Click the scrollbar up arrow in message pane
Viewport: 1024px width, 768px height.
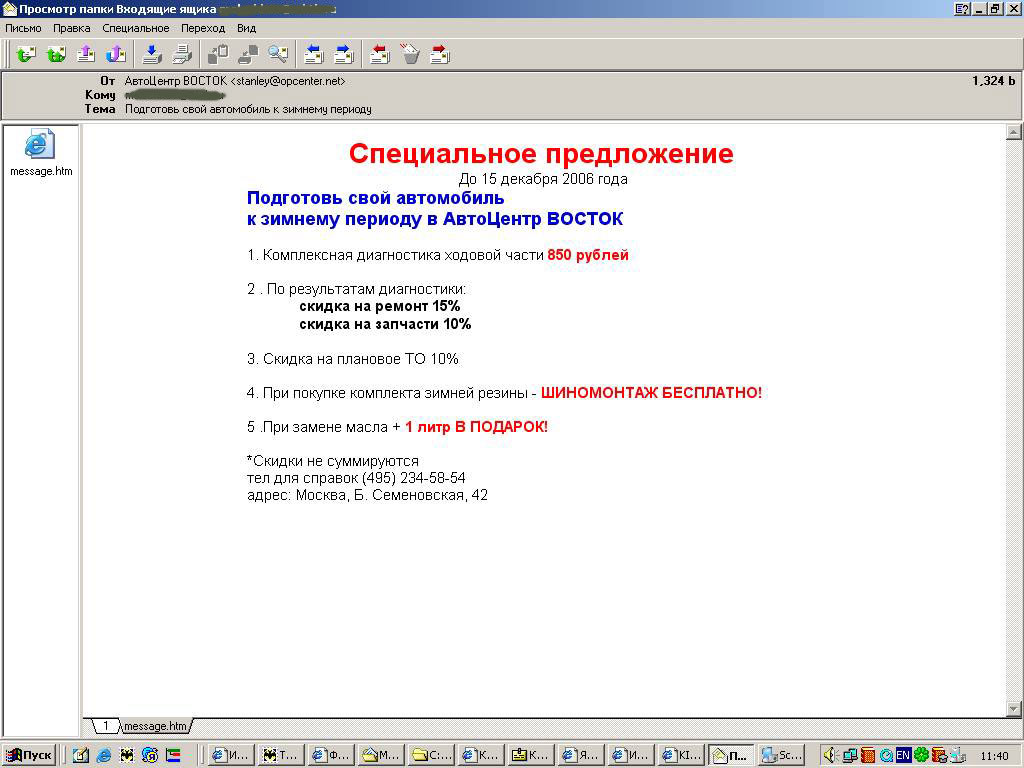[x=1013, y=132]
